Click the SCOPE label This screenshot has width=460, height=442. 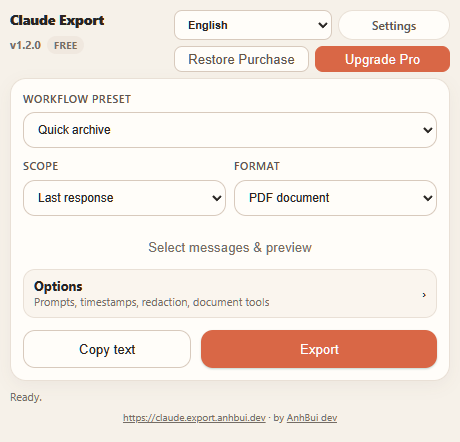click(x=40, y=166)
